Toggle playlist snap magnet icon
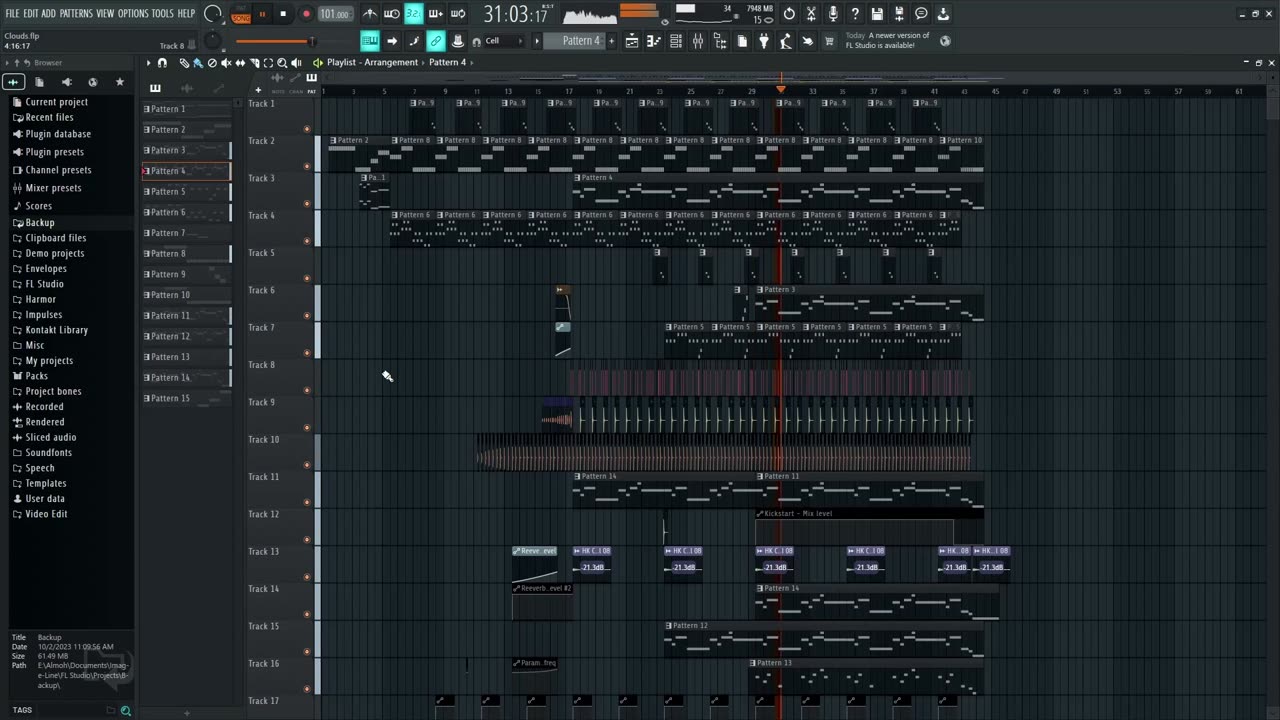1280x720 pixels. pos(162,63)
